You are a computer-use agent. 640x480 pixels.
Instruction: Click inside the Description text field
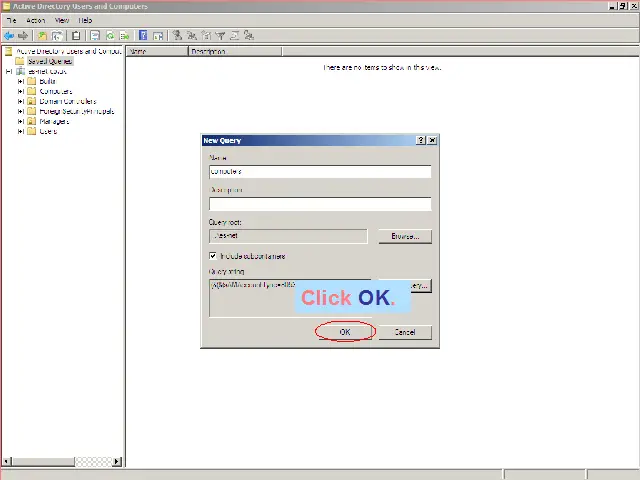[x=320, y=204]
